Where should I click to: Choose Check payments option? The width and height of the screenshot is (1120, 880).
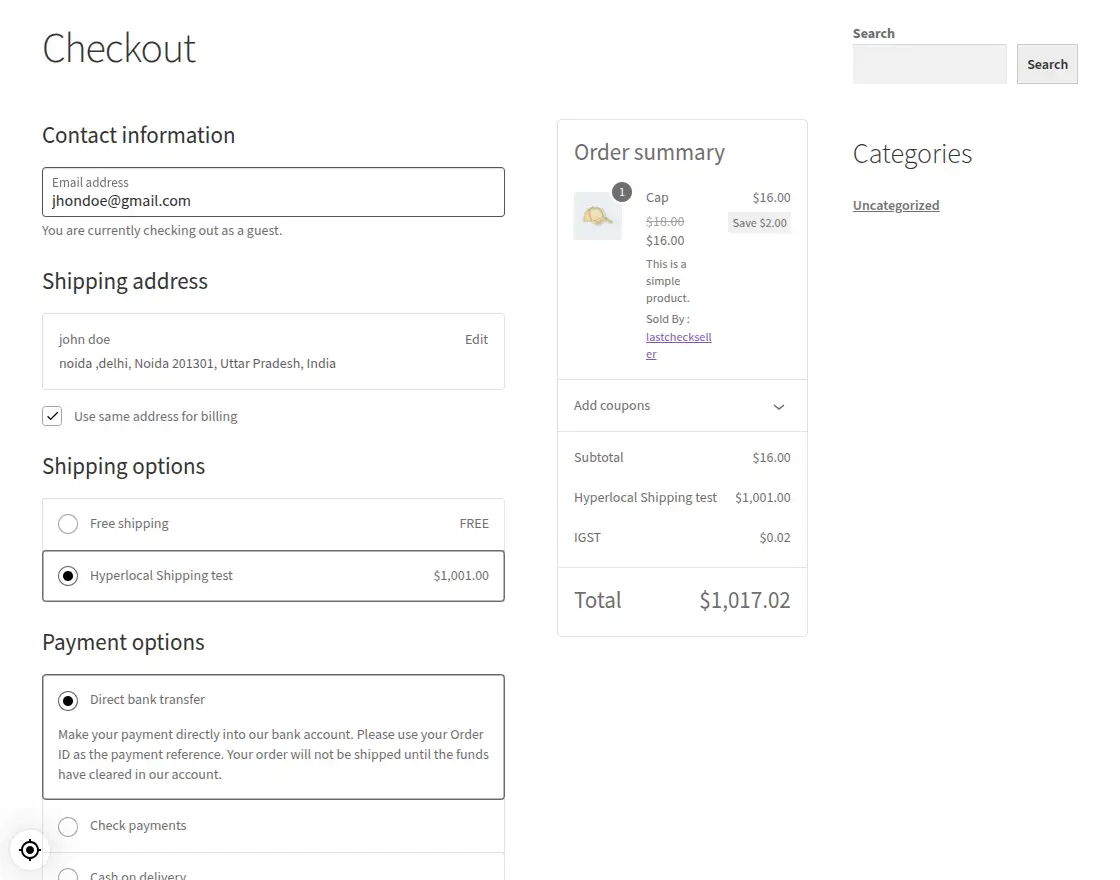tap(68, 826)
